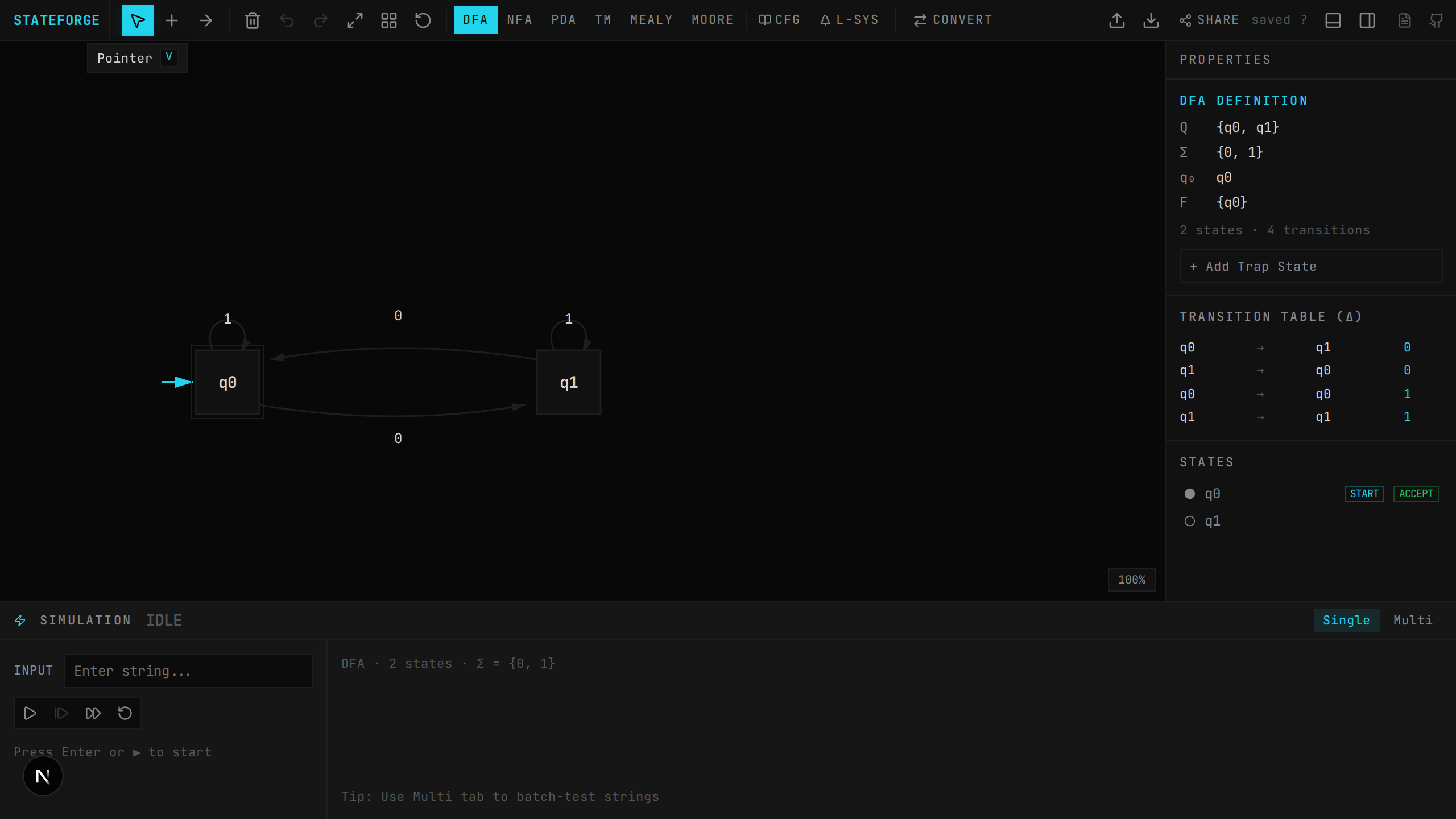Image resolution: width=1456 pixels, height=819 pixels.
Task: Toggle ACCEPT status badge on q0
Action: click(x=1415, y=493)
